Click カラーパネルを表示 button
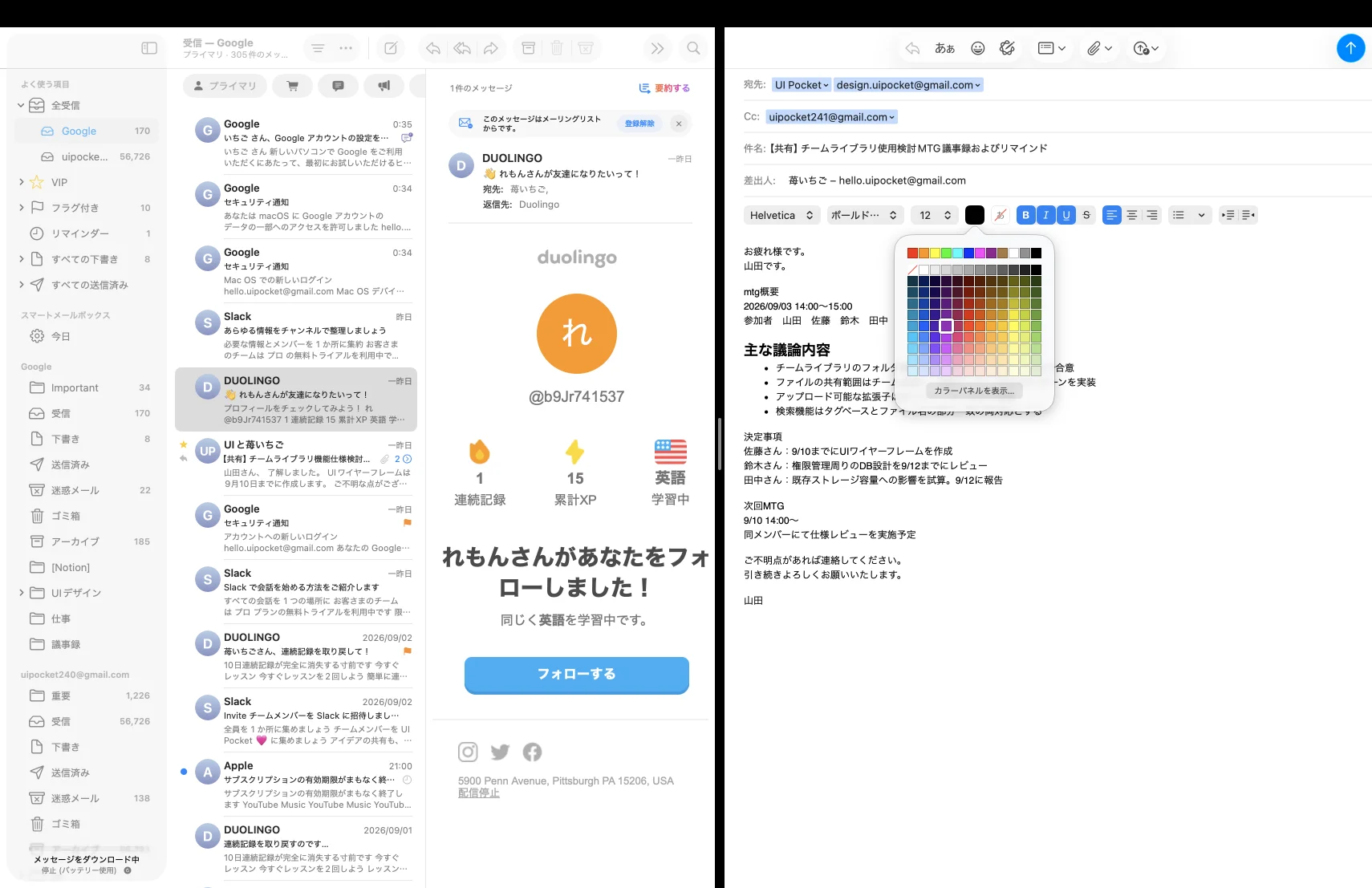 974,391
